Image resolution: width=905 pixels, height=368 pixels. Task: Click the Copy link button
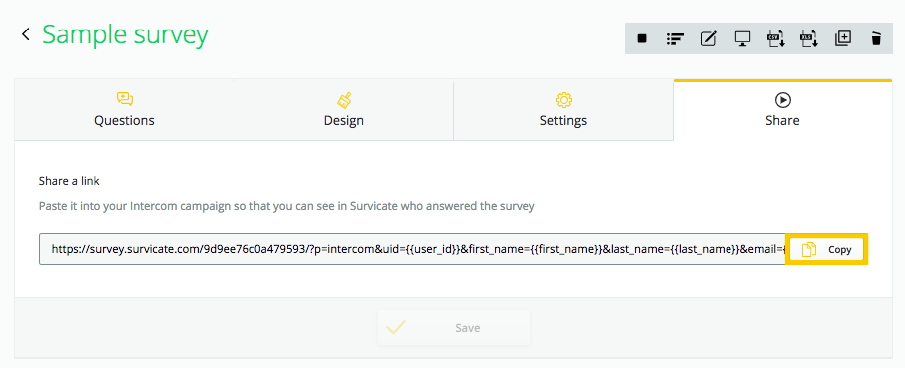tap(827, 249)
